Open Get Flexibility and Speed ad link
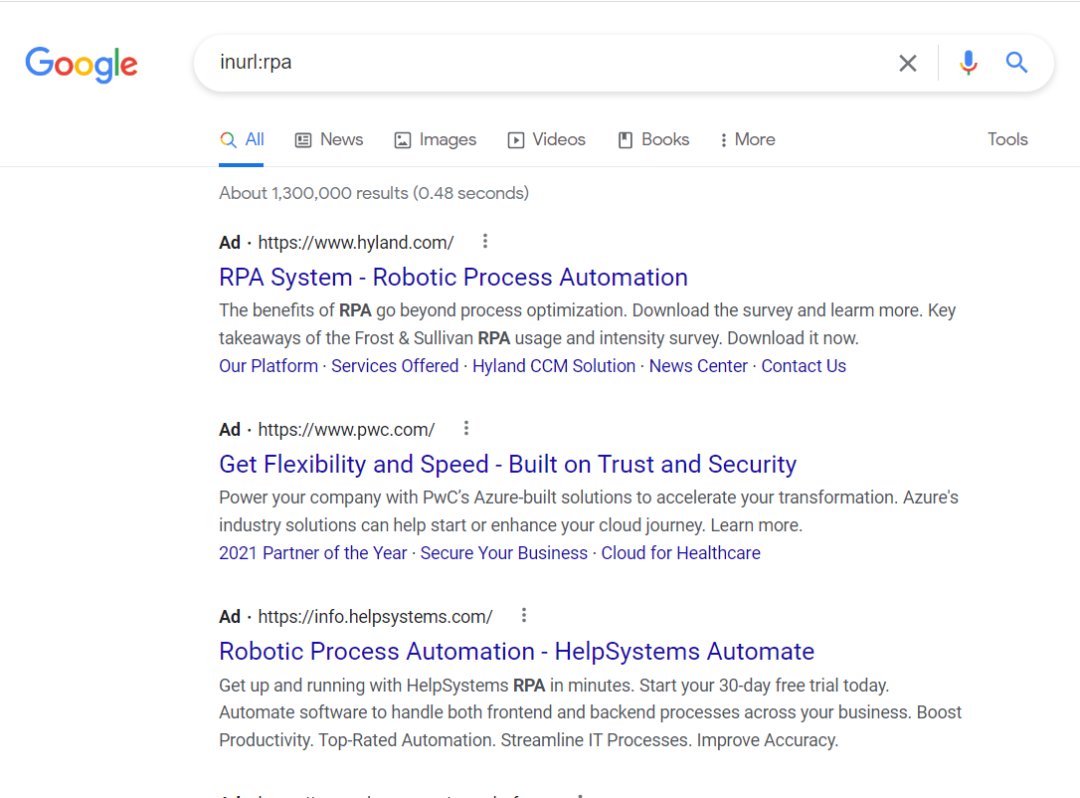Viewport: 1080px width, 798px height. tap(507, 464)
